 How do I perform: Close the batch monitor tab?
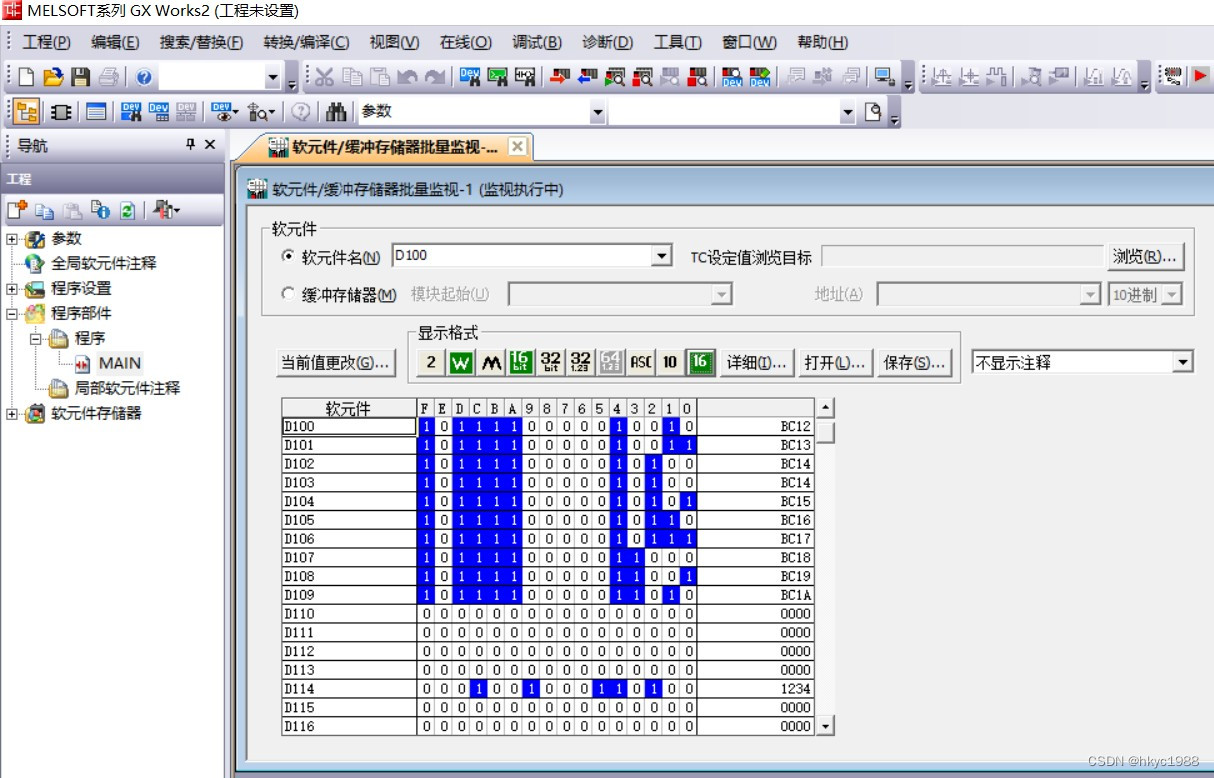click(517, 147)
